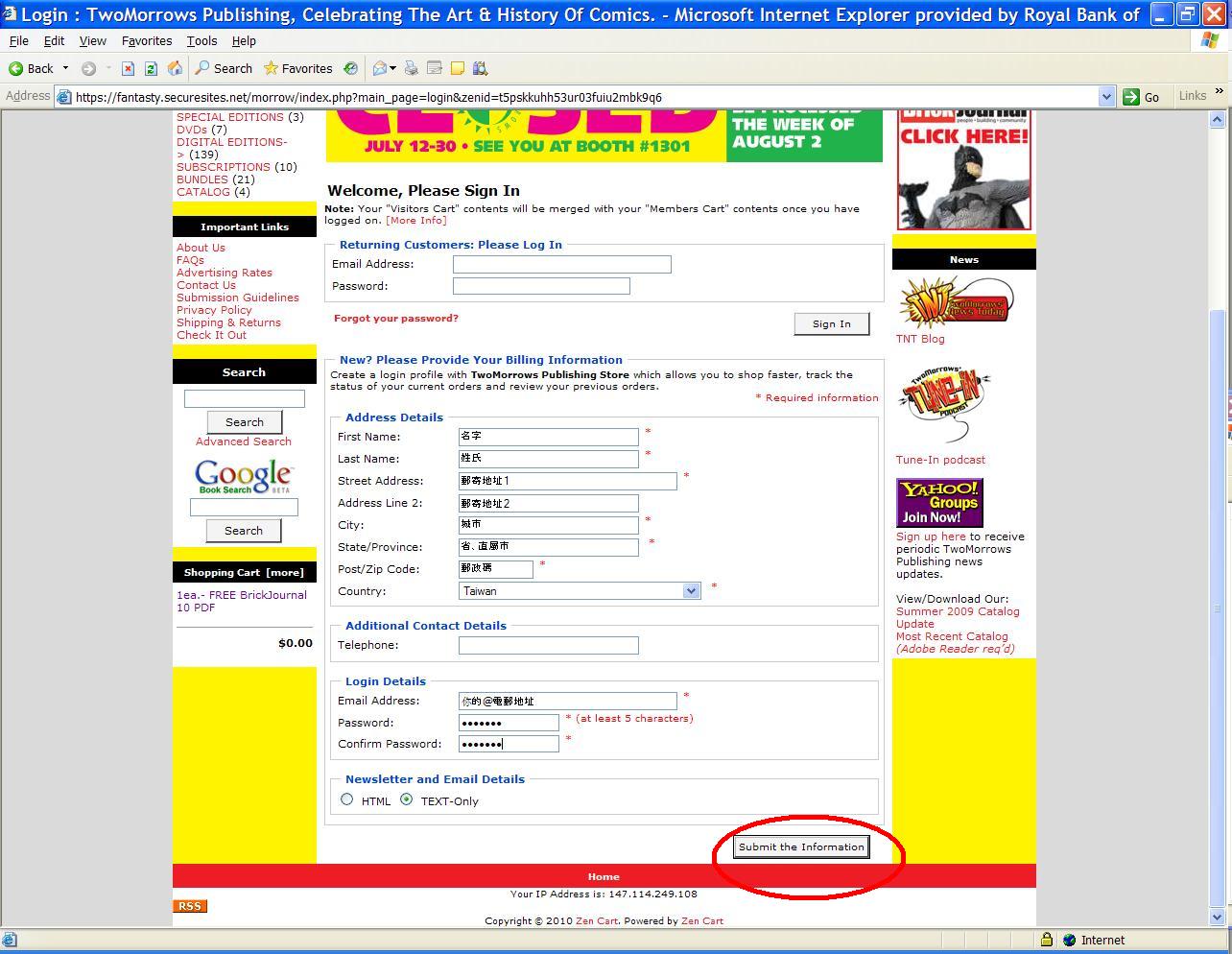Open the Help menu
The height and width of the screenshot is (954, 1232).
point(244,41)
